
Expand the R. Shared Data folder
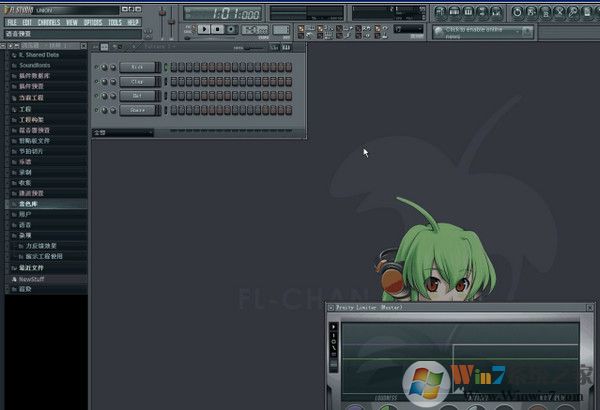pyautogui.click(x=15, y=55)
